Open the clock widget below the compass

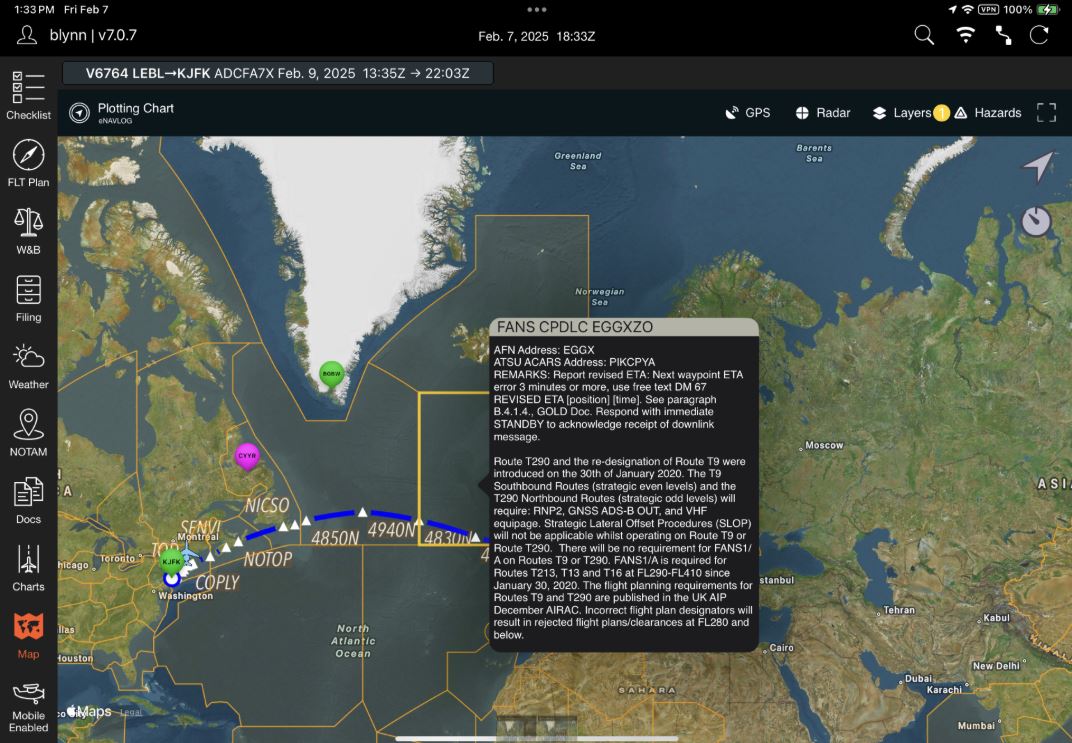click(1036, 222)
